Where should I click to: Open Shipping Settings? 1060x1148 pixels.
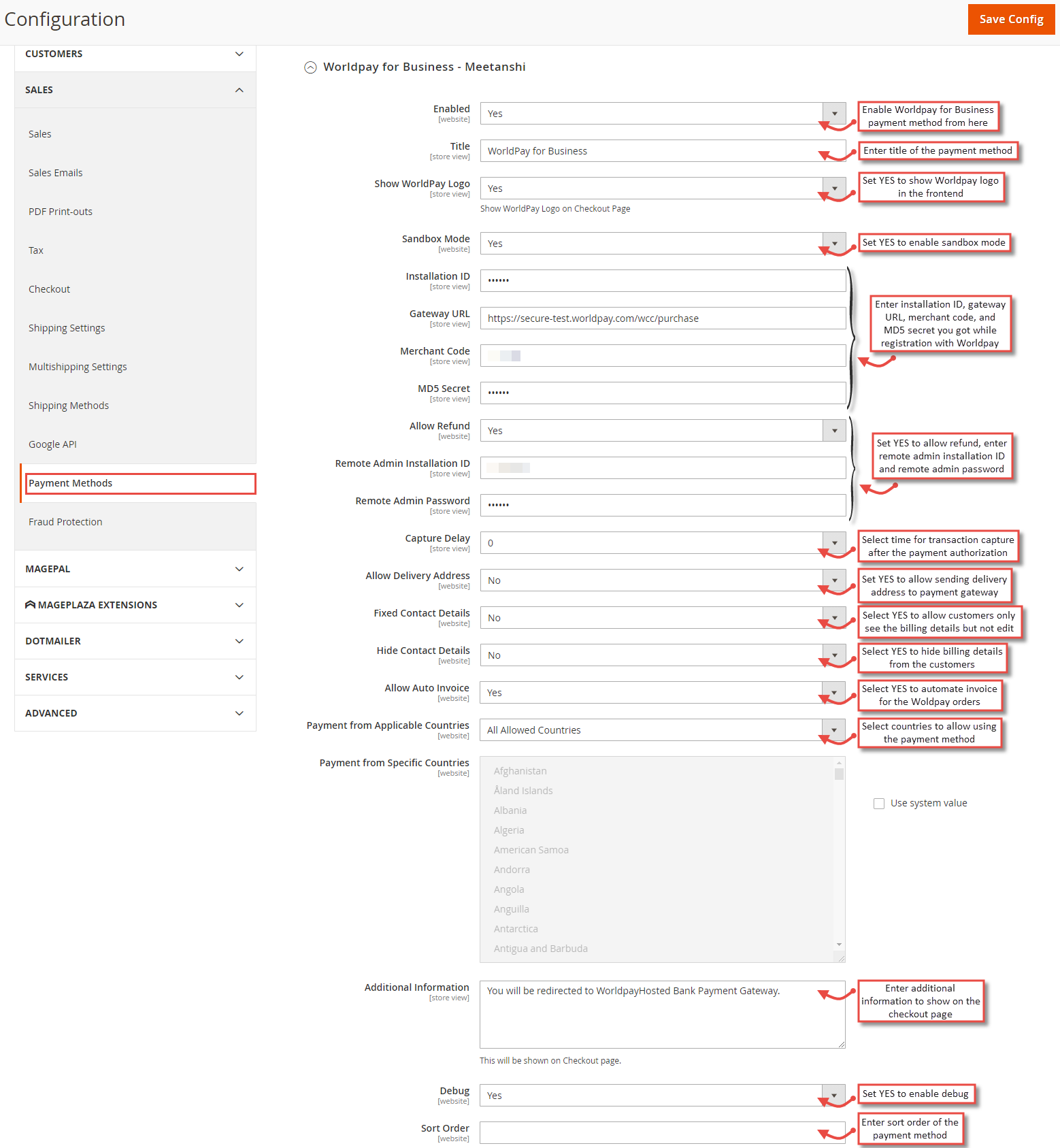[x=67, y=328]
